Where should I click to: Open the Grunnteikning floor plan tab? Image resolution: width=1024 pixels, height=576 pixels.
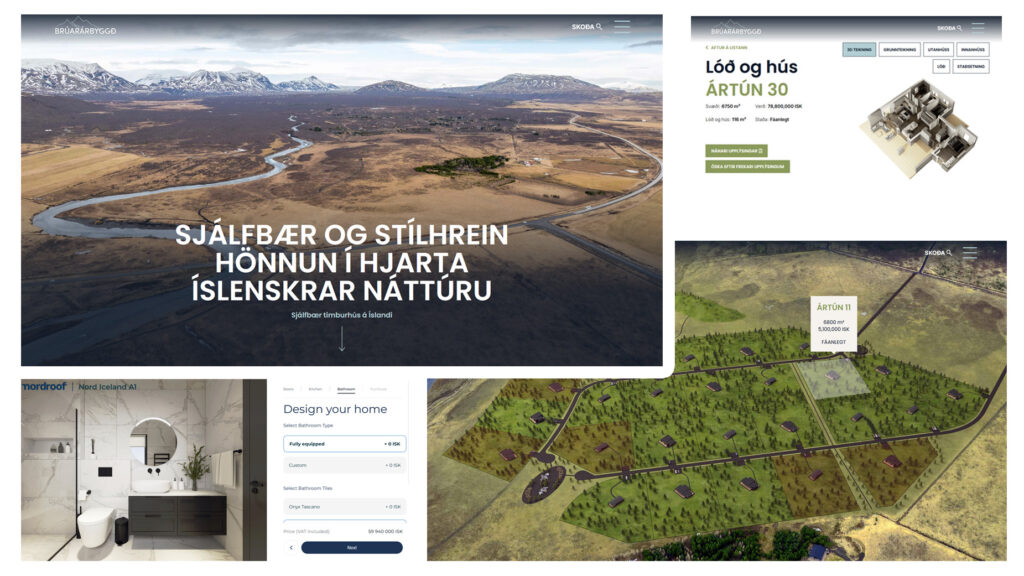[900, 49]
